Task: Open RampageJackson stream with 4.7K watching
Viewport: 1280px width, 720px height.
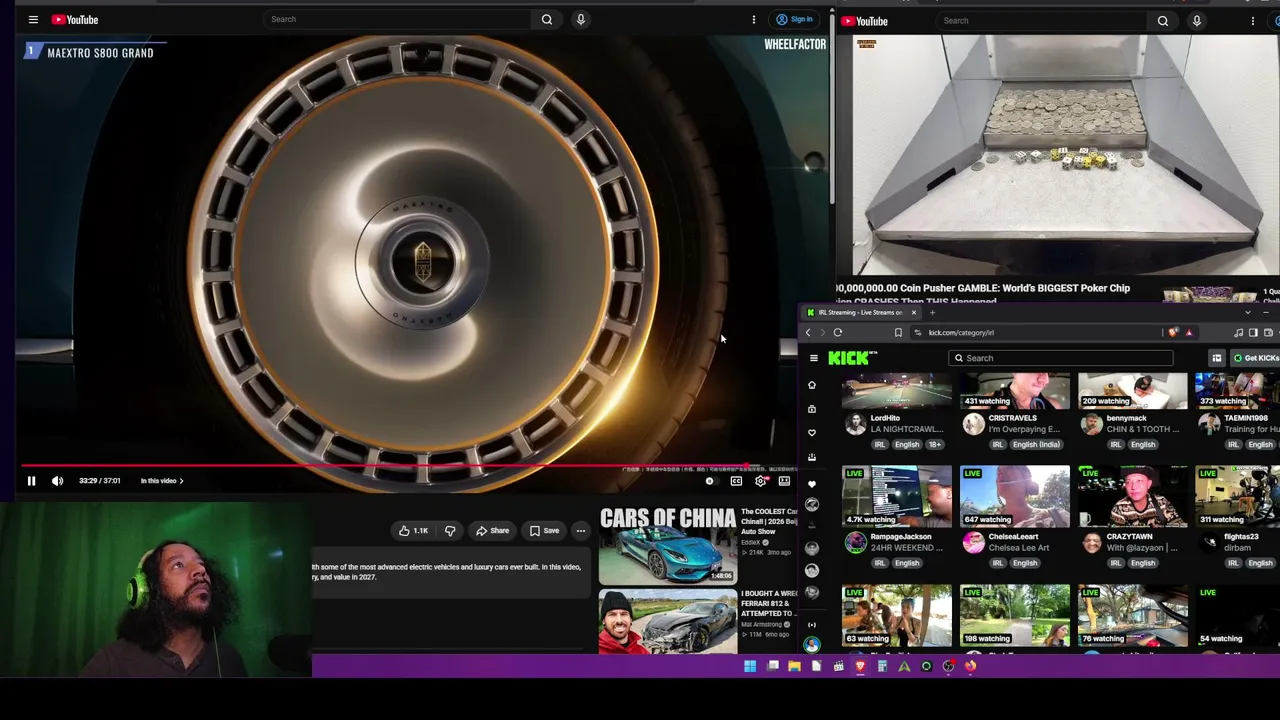Action: [x=896, y=495]
